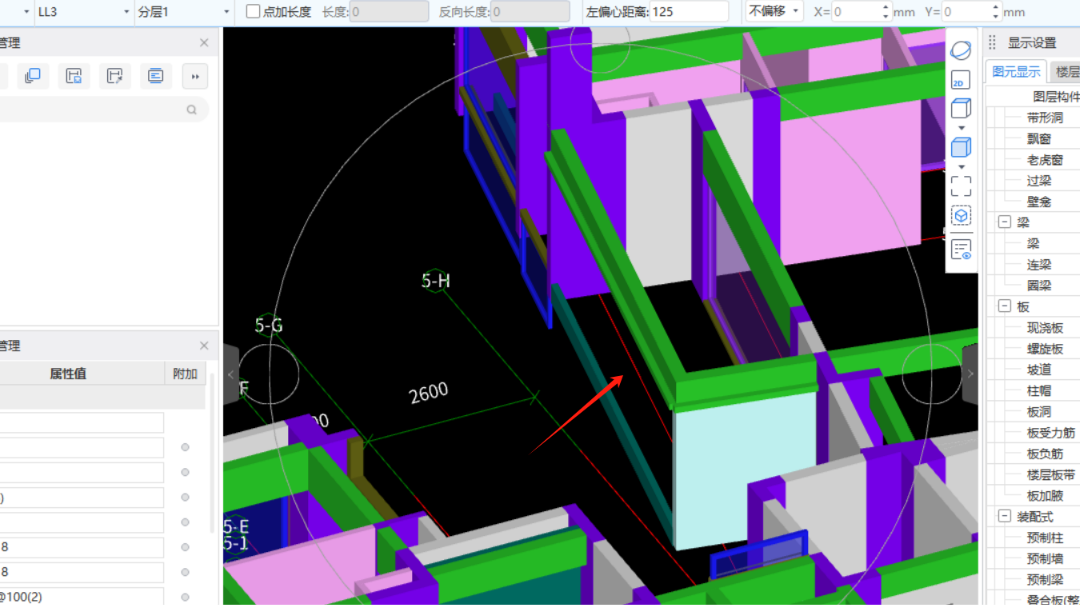
Task: Click the 5-H axis label in viewport
Action: click(435, 280)
